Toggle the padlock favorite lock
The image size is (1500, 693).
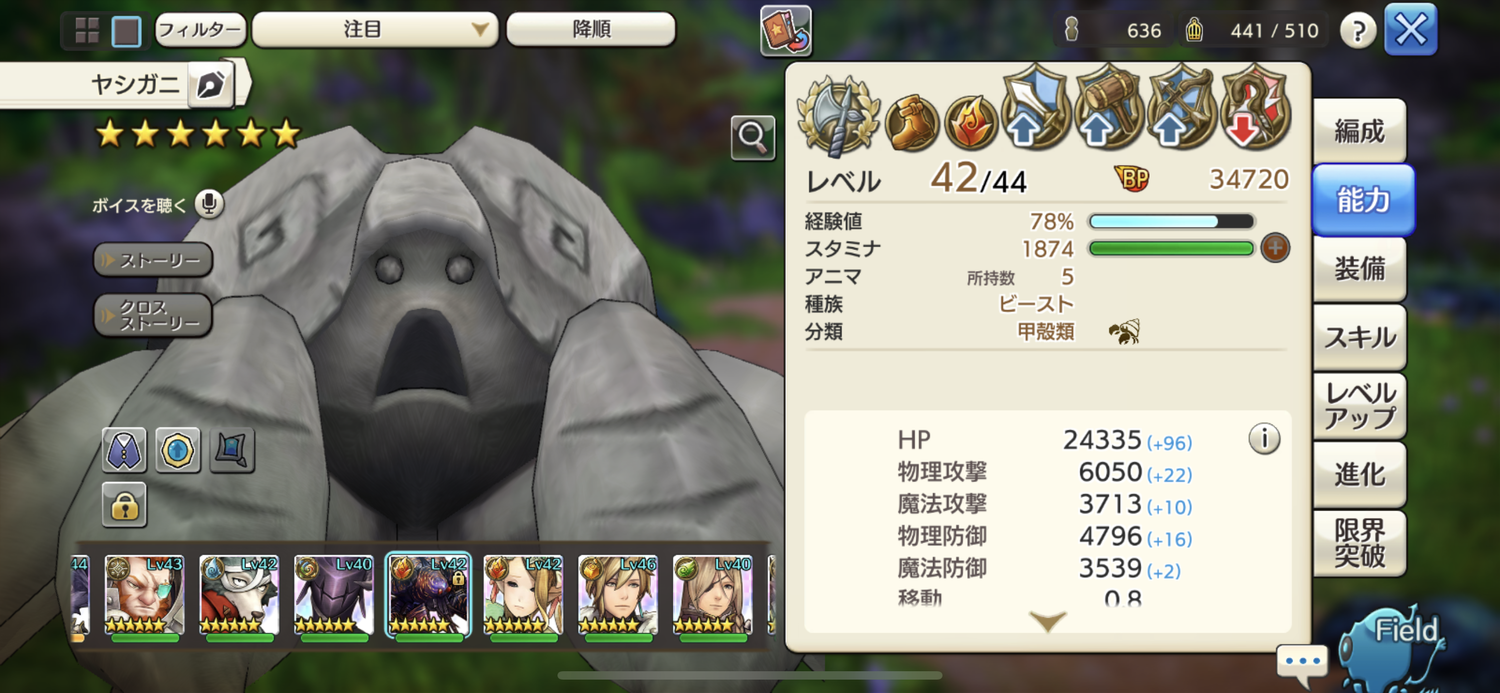click(x=124, y=505)
